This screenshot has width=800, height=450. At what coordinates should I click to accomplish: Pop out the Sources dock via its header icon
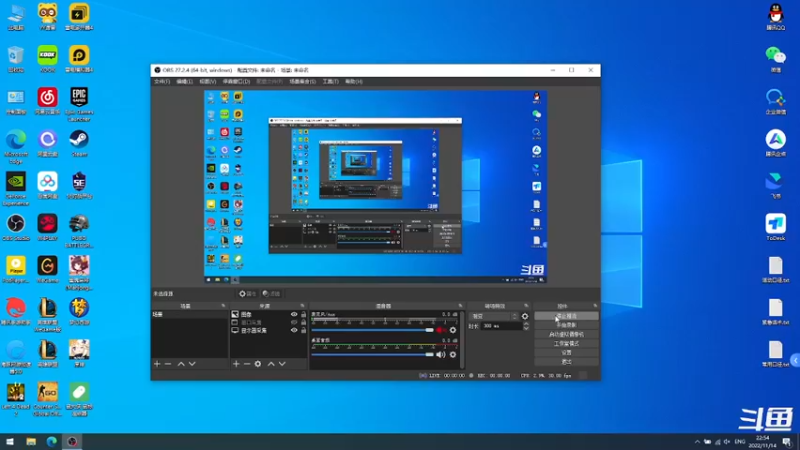[x=302, y=306]
